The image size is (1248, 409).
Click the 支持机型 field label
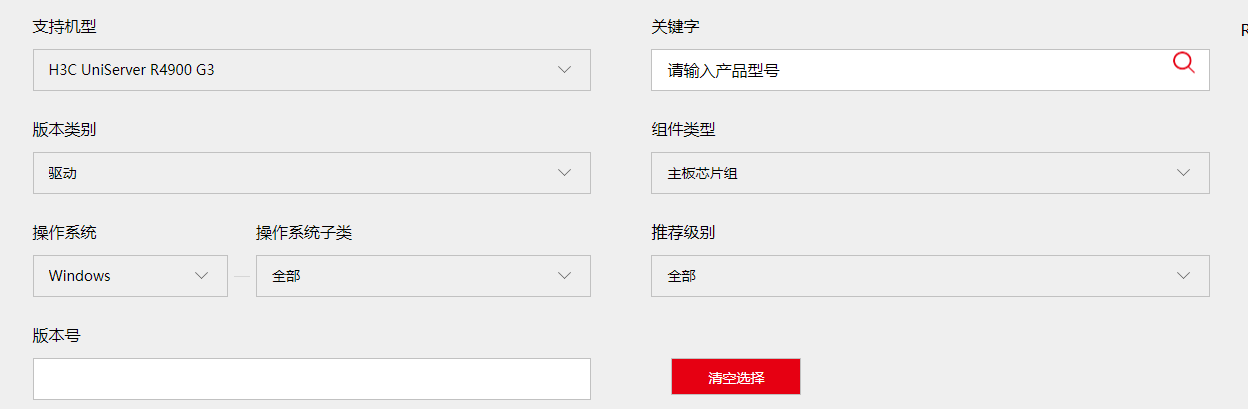coord(65,27)
